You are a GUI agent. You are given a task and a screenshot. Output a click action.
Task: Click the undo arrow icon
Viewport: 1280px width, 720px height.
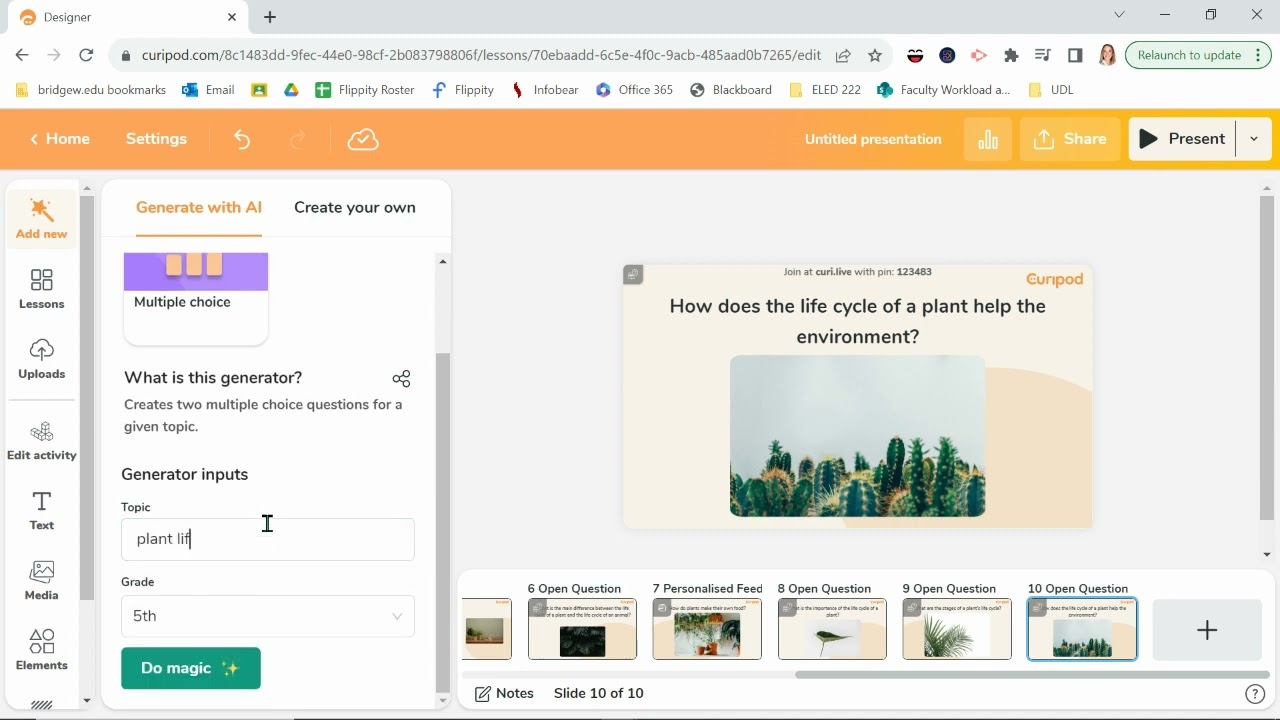(x=241, y=139)
